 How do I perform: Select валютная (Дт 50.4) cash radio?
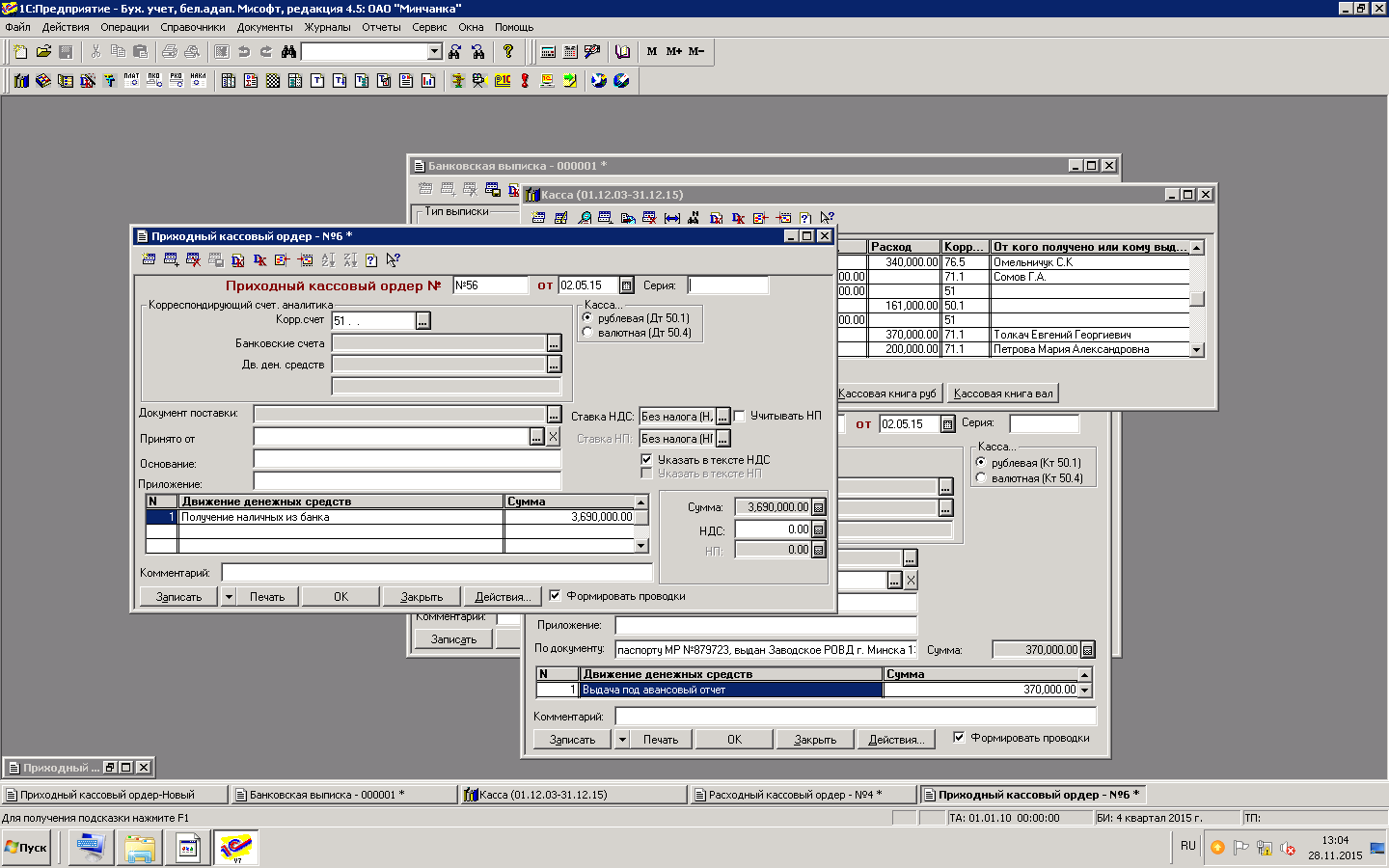[587, 332]
